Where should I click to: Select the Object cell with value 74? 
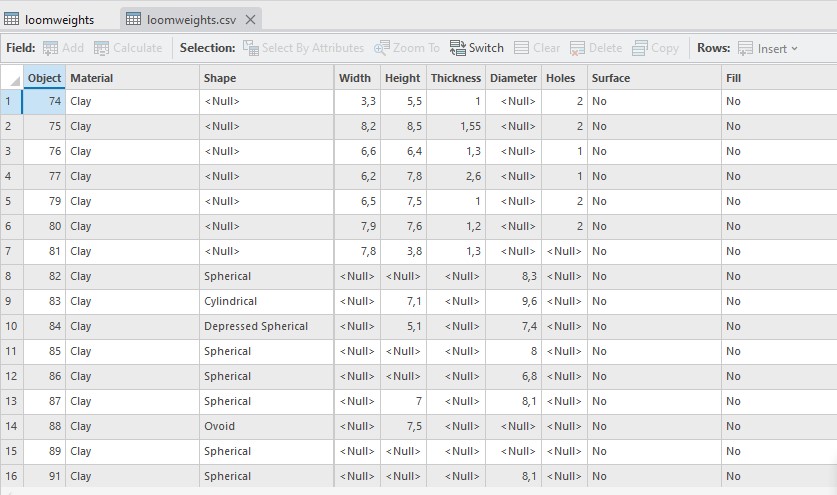(44, 101)
